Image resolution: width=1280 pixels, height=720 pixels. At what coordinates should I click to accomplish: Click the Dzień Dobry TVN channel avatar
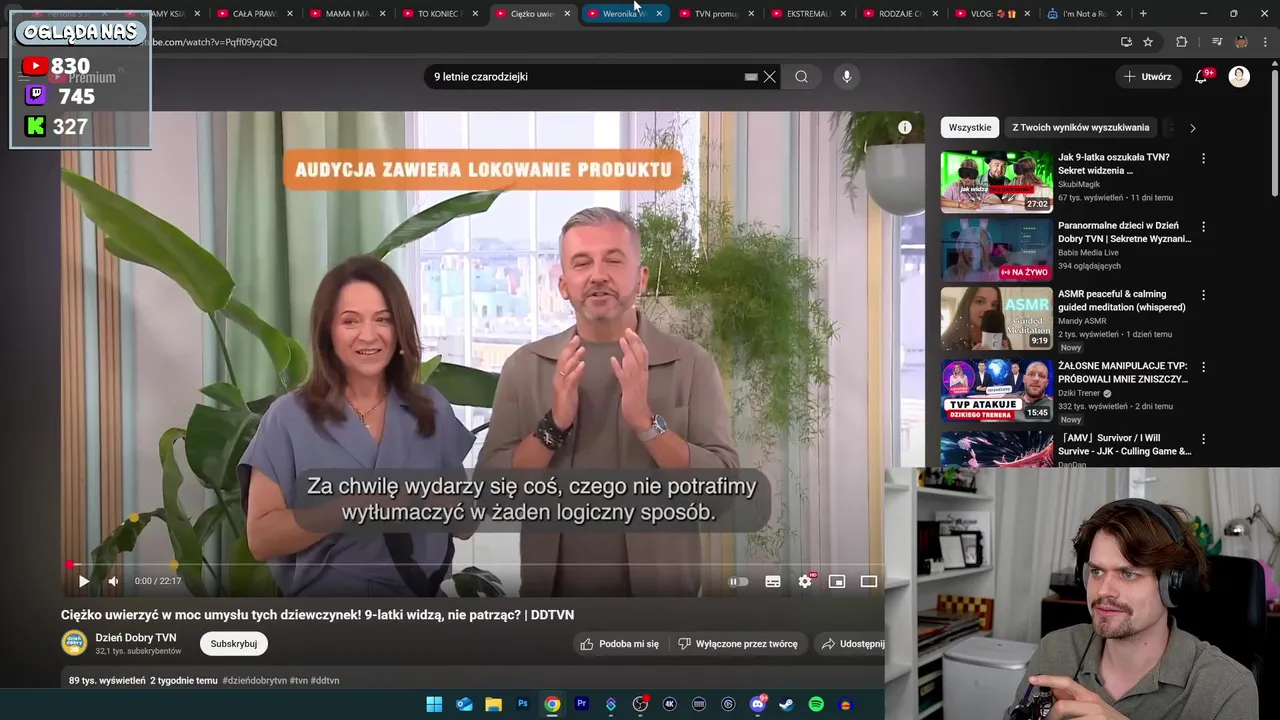[75, 643]
